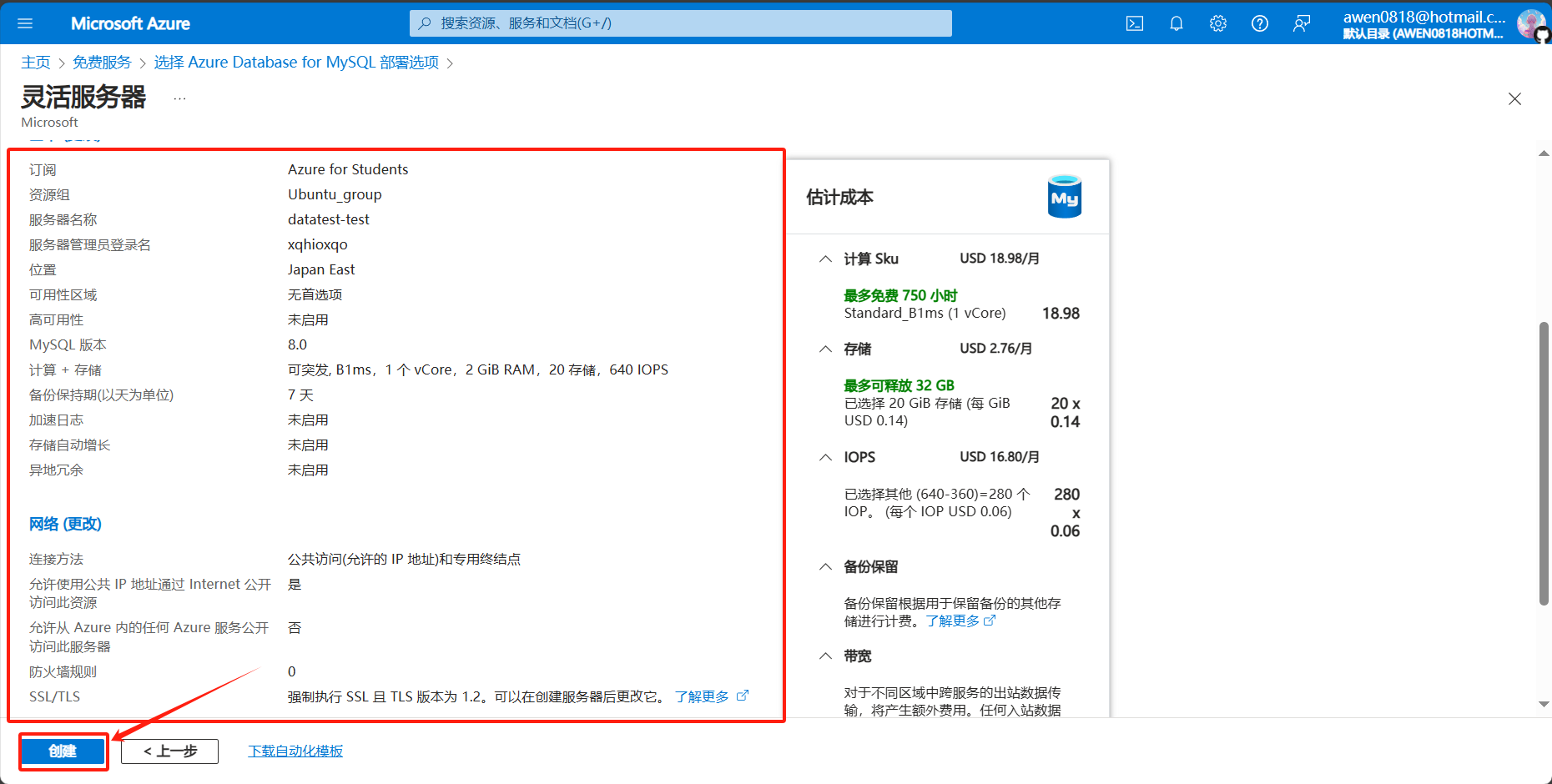Click the USD 2.76/月 storage cost

[995, 349]
